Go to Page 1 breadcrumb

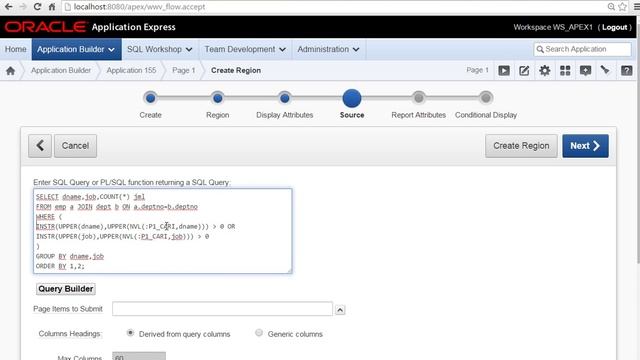(183, 70)
